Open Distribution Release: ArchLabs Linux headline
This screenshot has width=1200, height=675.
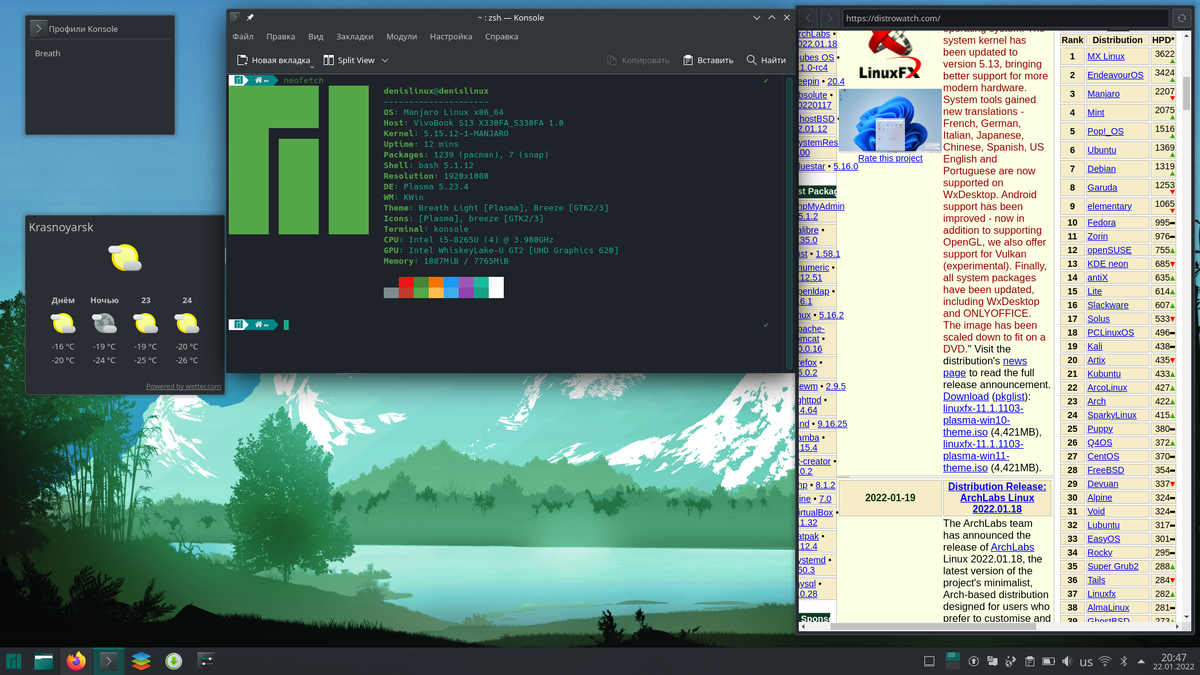point(997,498)
